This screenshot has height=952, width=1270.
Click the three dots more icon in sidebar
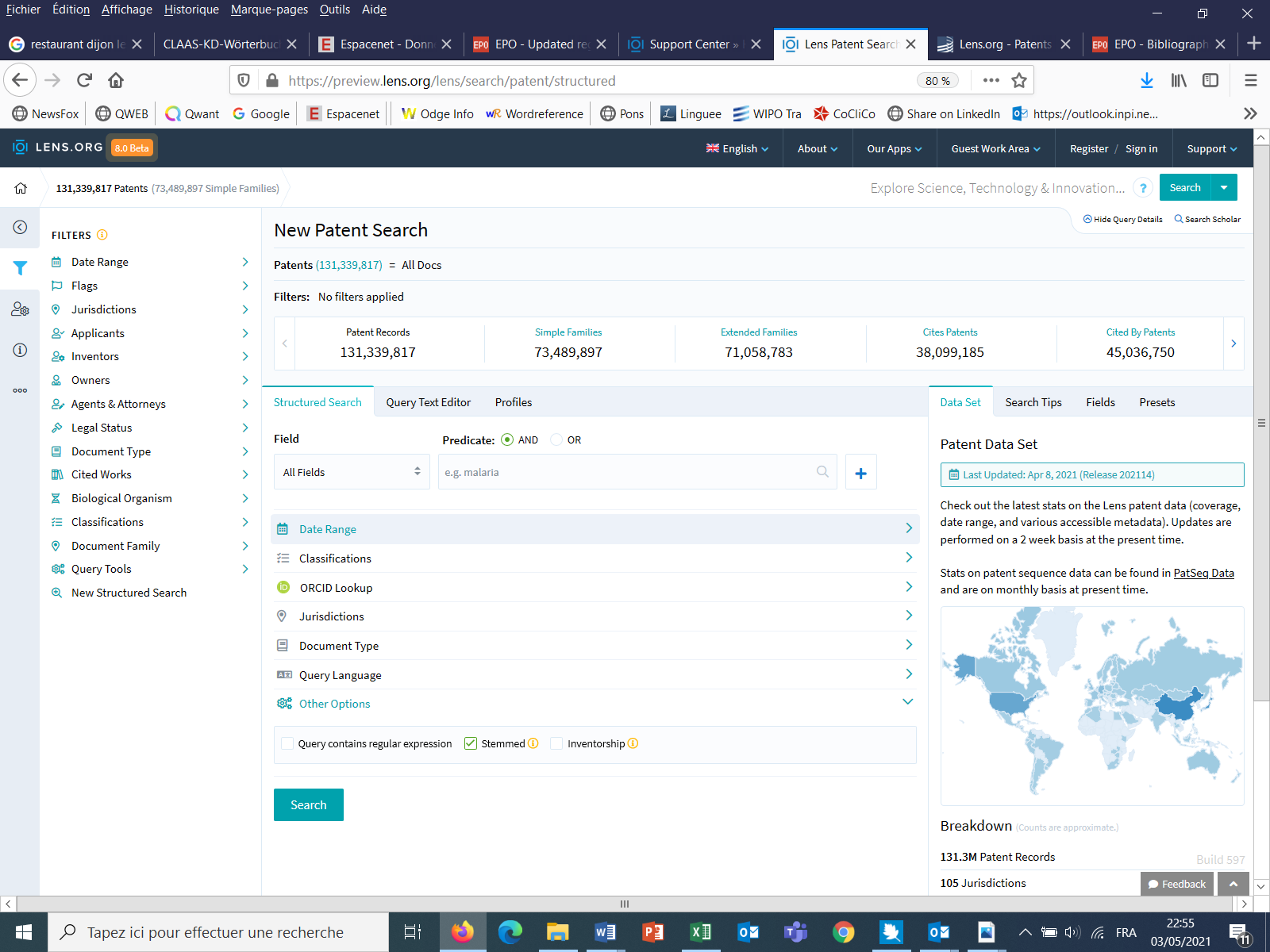click(20, 390)
